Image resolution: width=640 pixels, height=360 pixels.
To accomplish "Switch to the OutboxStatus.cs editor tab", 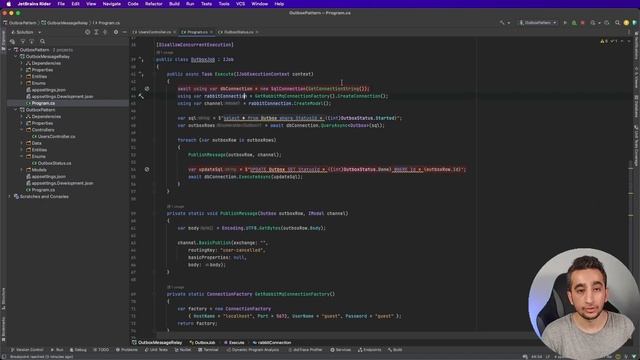I will [239, 32].
